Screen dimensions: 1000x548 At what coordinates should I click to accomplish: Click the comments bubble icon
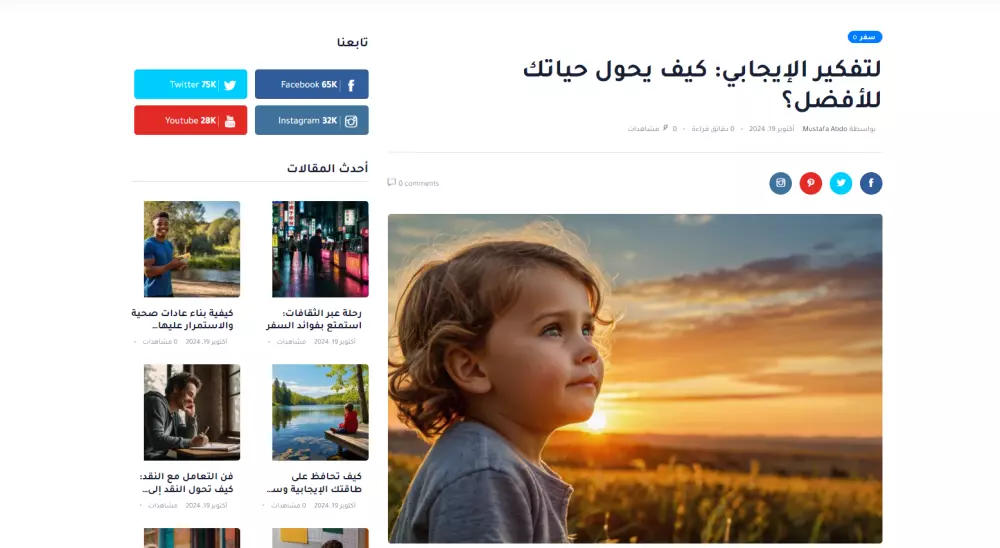click(392, 182)
